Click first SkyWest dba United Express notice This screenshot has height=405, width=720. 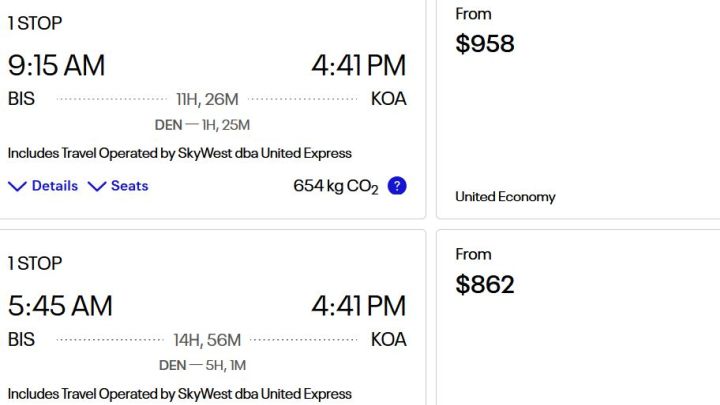tap(180, 153)
